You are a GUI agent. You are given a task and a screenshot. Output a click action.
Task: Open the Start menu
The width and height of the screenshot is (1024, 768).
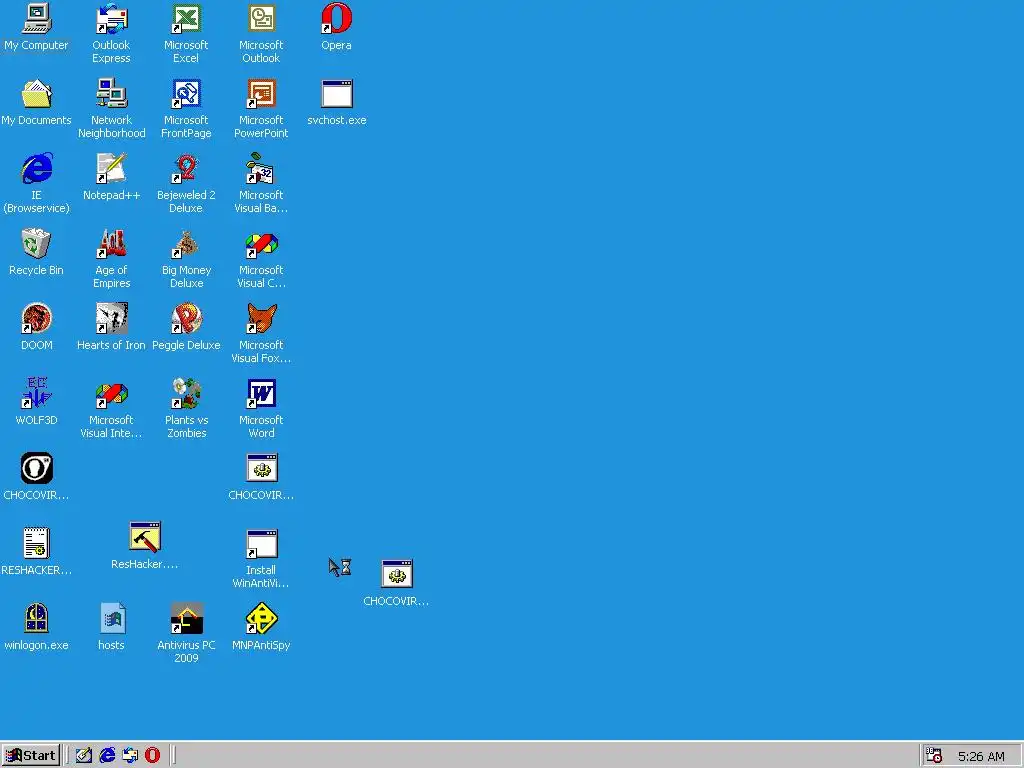click(31, 756)
